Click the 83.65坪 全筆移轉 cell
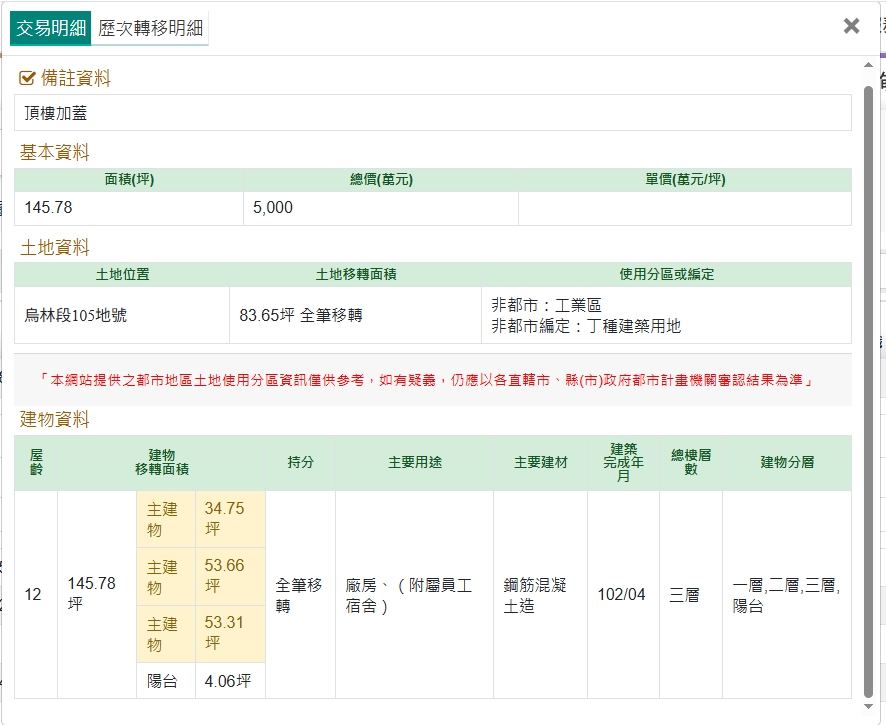 pyautogui.click(x=301, y=315)
